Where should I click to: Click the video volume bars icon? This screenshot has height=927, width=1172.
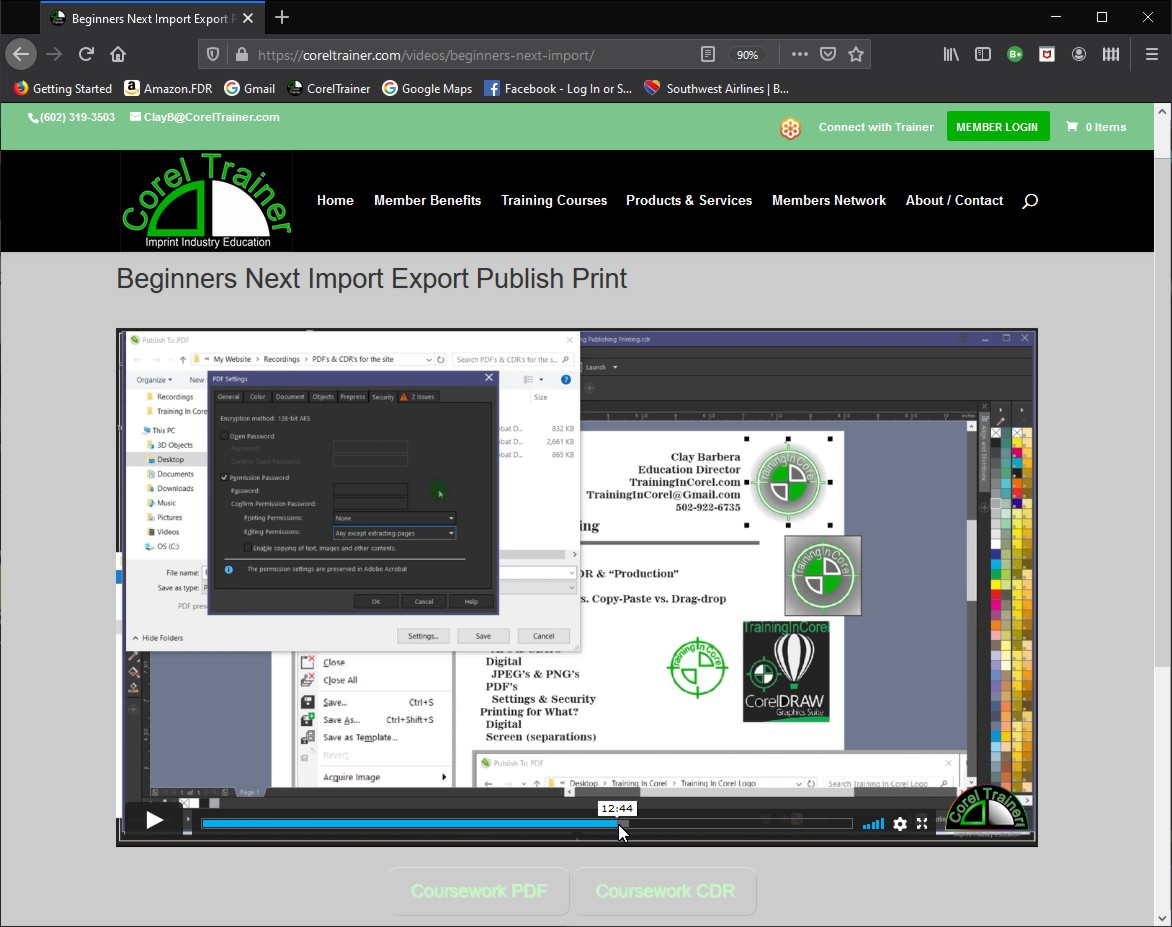tap(873, 824)
